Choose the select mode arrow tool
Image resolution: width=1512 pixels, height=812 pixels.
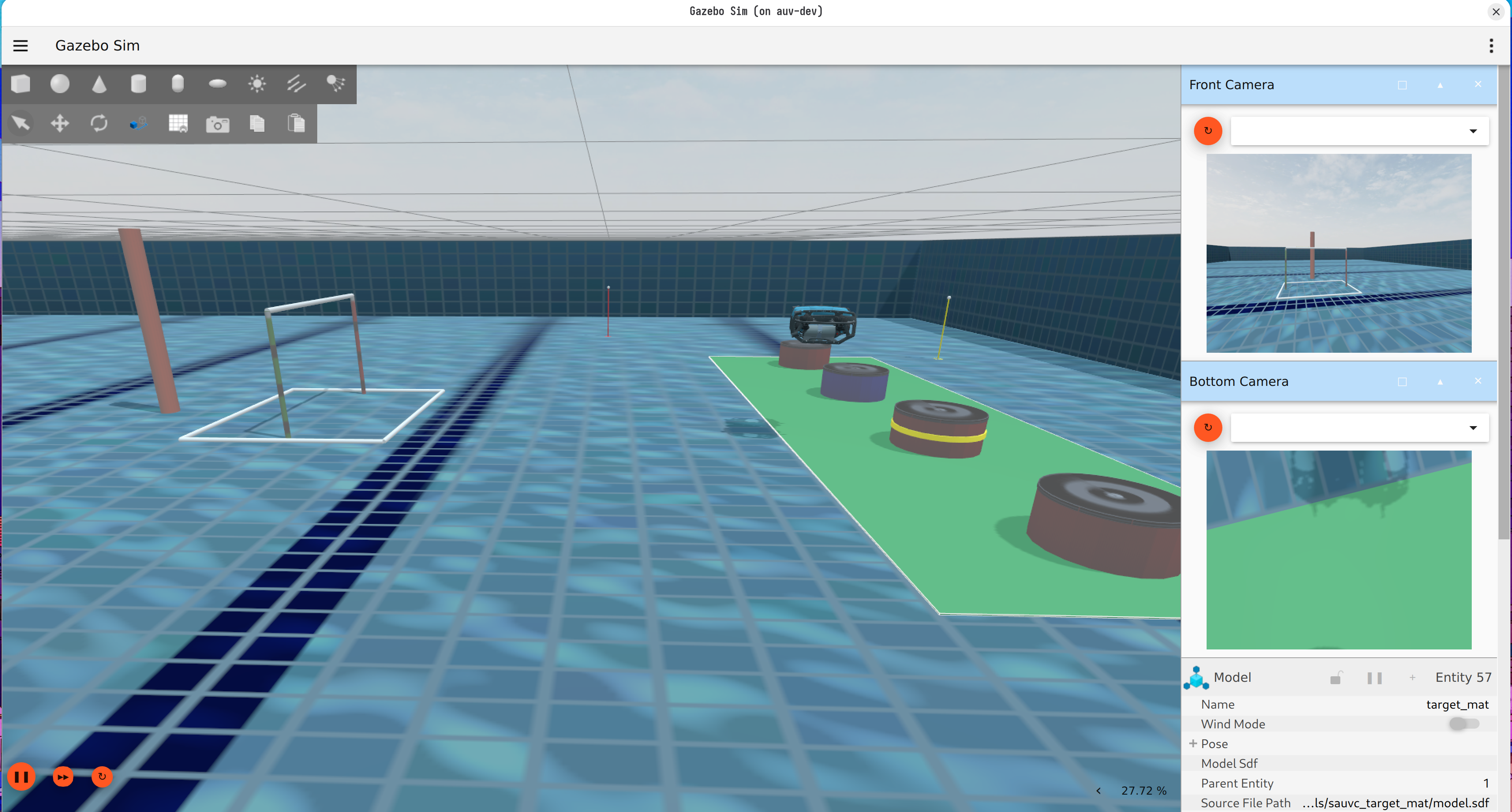click(21, 123)
